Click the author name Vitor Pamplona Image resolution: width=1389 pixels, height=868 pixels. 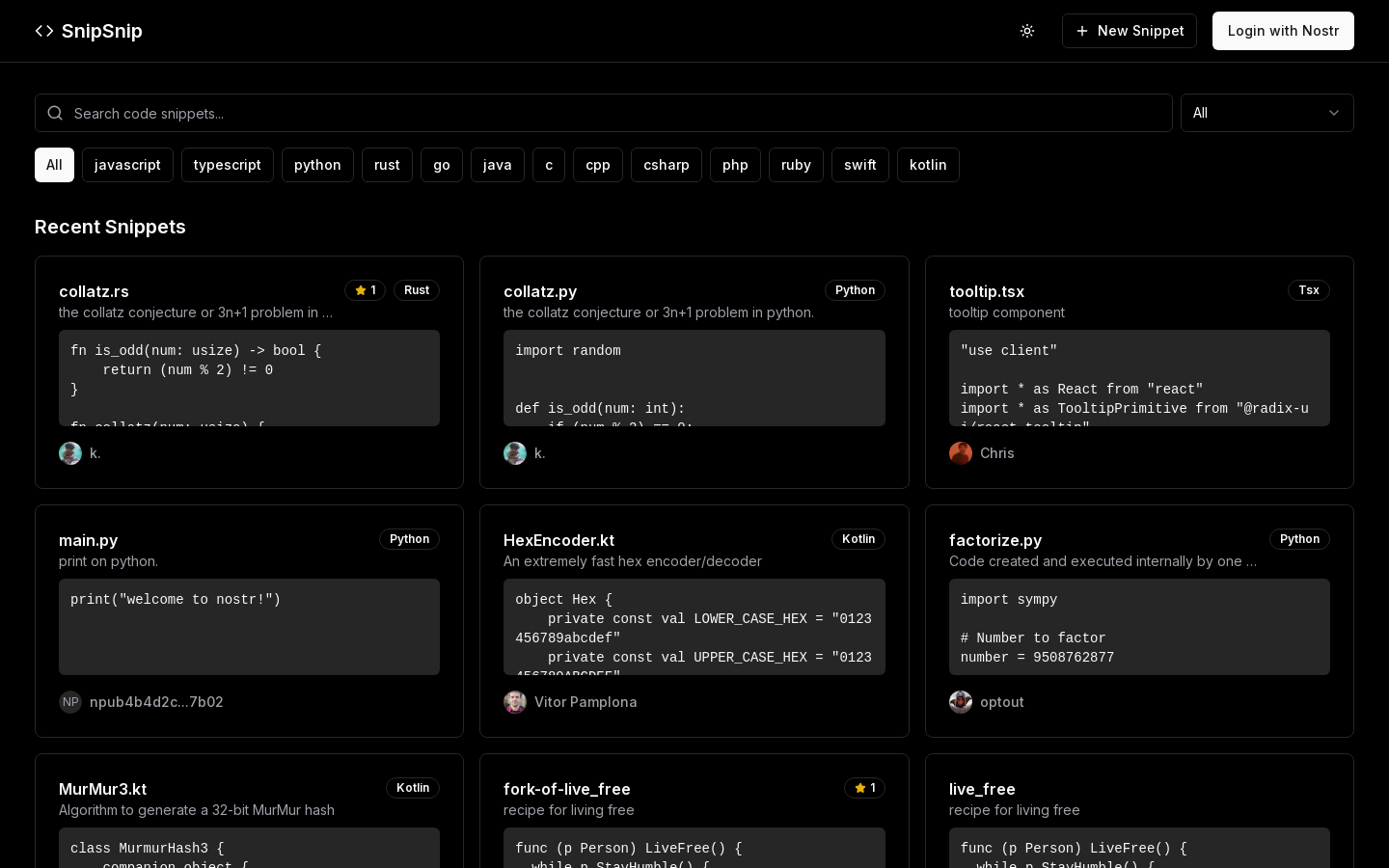(586, 702)
